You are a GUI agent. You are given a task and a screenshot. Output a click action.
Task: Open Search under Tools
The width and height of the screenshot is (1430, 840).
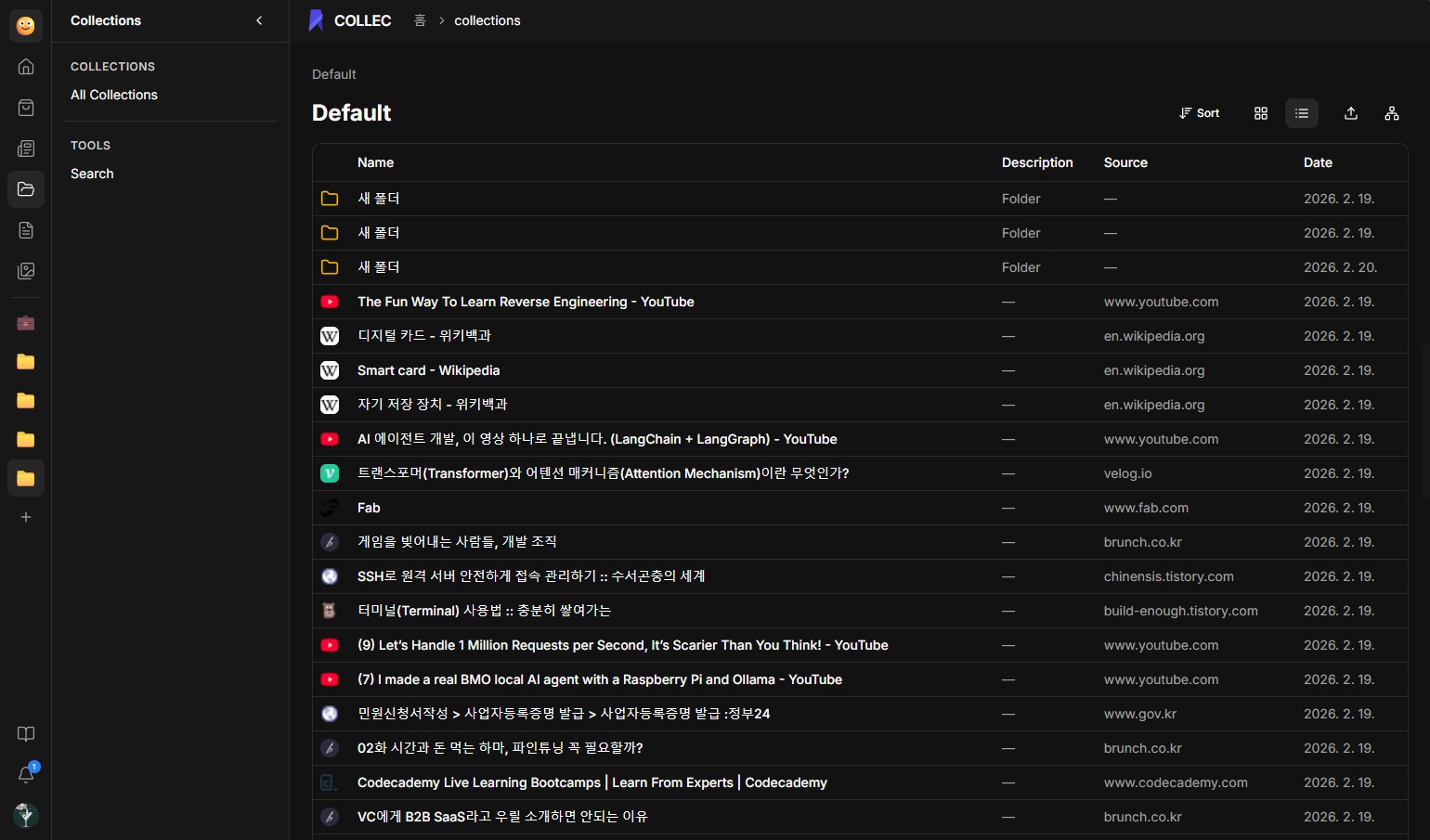tap(92, 174)
